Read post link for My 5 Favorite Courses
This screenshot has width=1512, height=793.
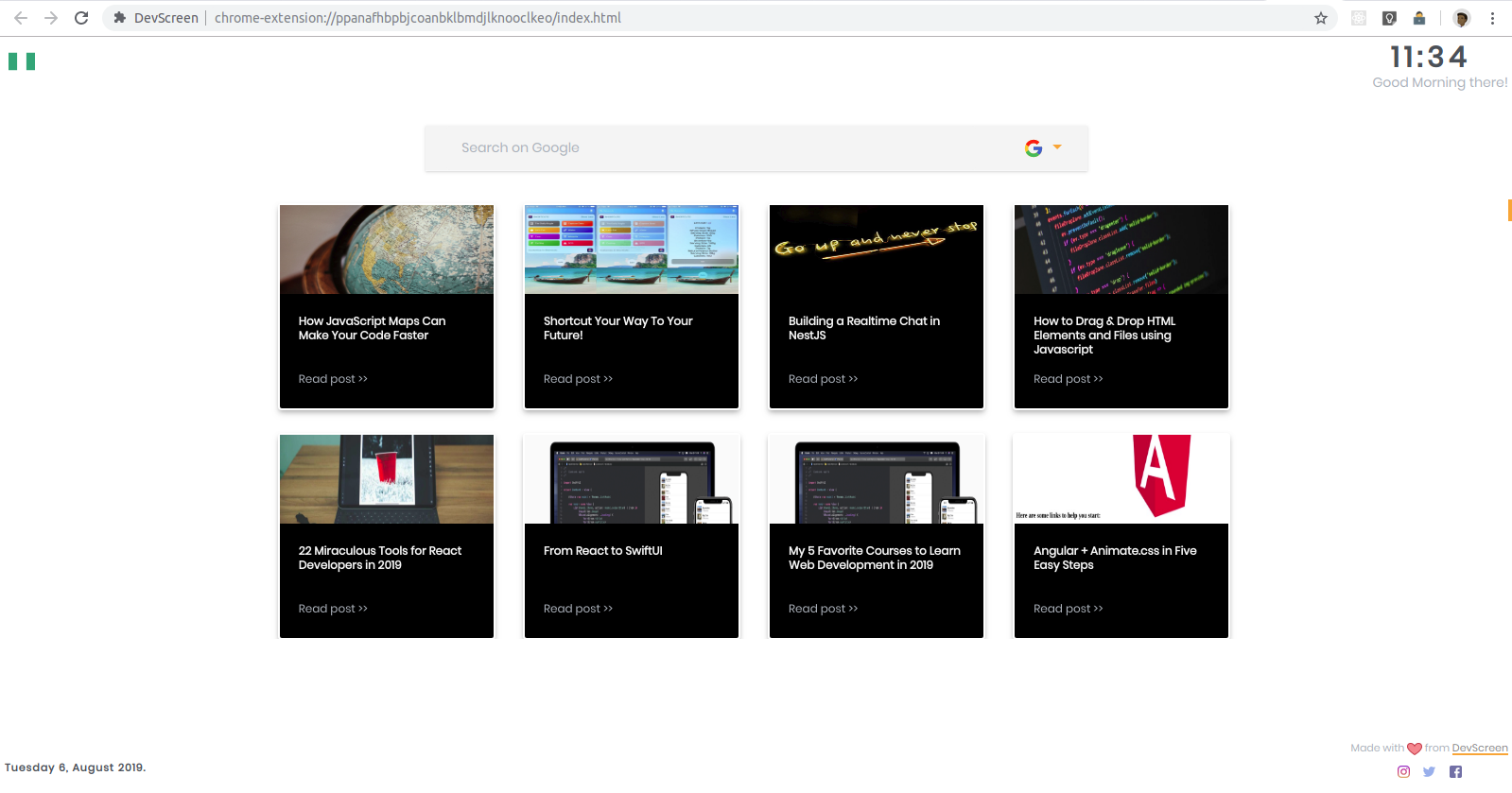tap(823, 609)
